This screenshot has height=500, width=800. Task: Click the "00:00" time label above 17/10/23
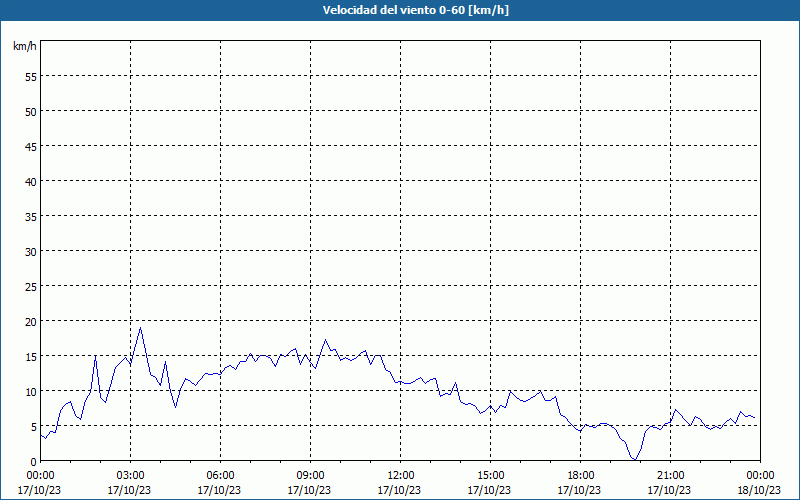[x=40, y=476]
